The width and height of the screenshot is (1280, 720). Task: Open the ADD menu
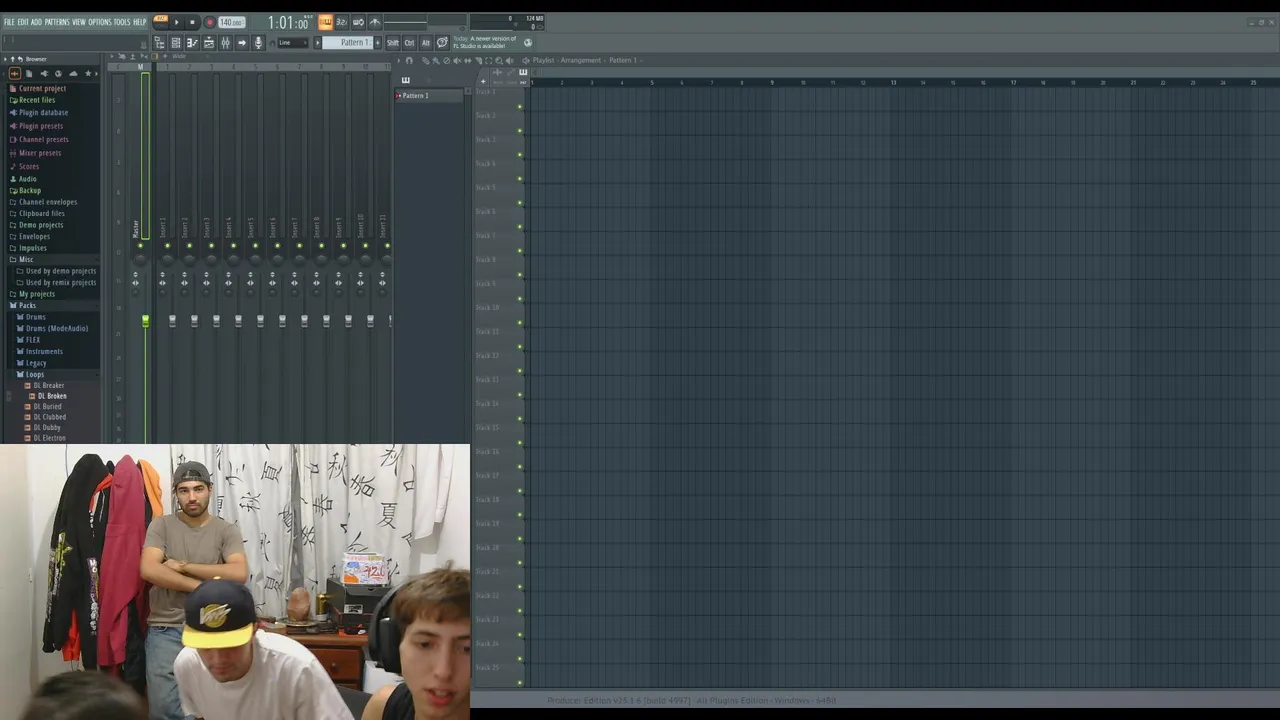pos(37,22)
